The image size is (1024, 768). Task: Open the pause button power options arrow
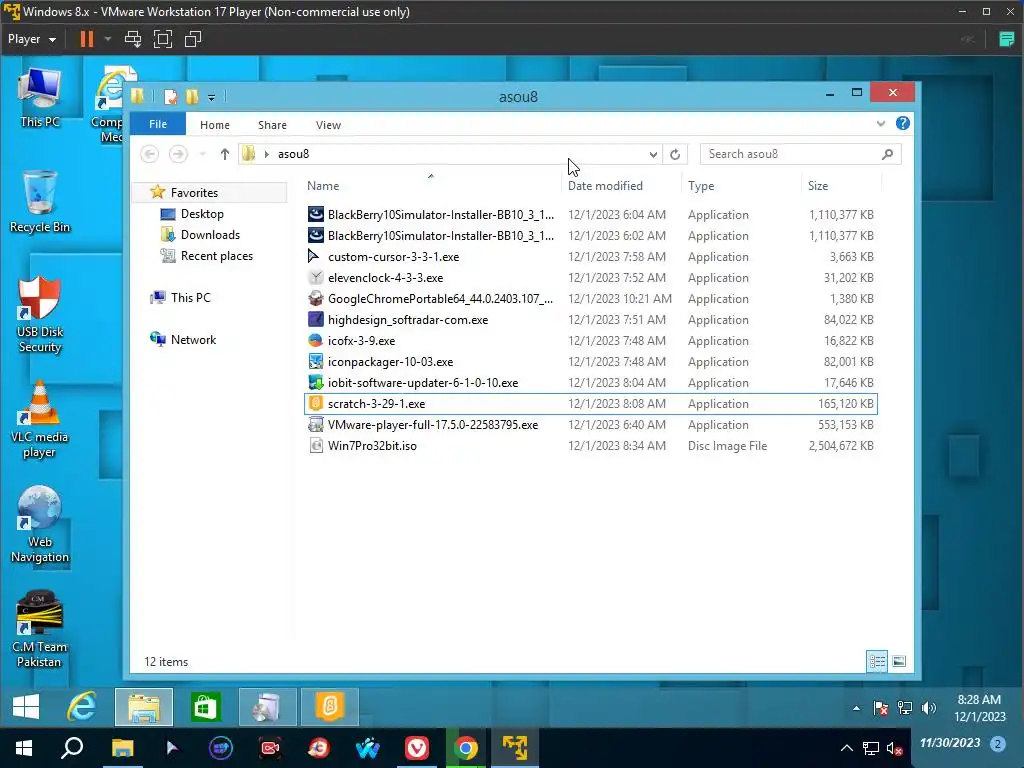point(108,39)
